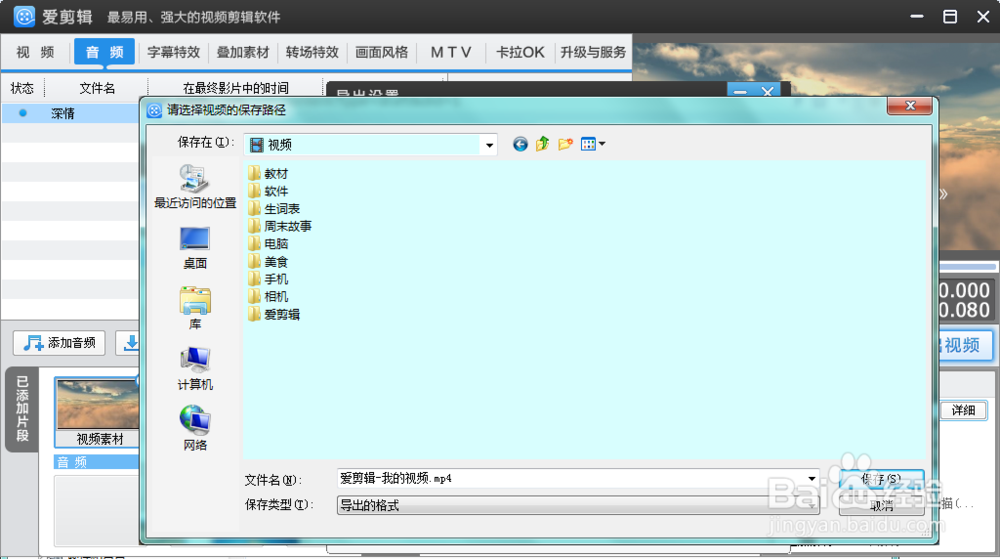Select Computer (计算机) in places sidebar
This screenshot has height=559, width=1000.
point(195,368)
